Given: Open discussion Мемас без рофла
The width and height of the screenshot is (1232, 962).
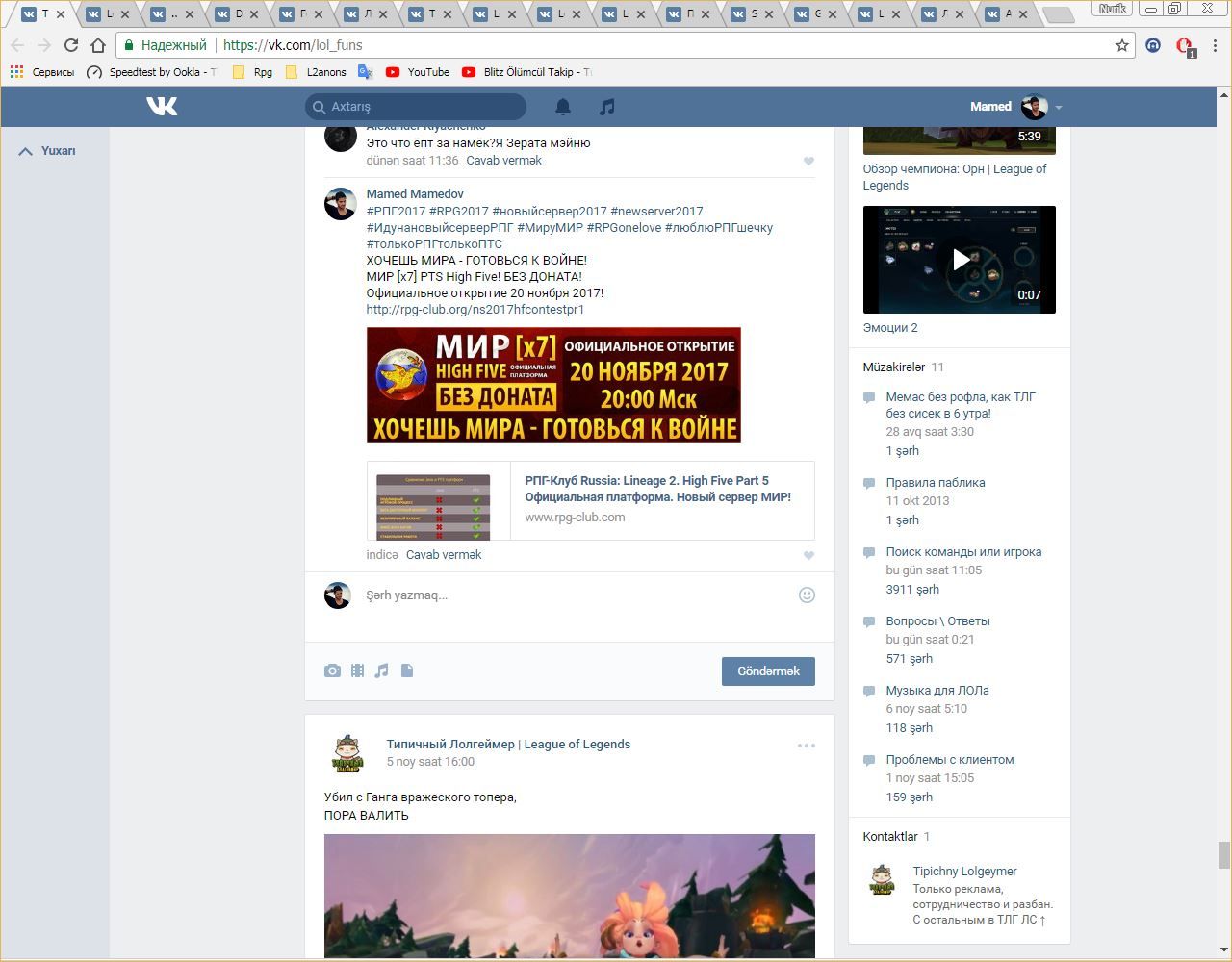Looking at the screenshot, I should point(961,405).
